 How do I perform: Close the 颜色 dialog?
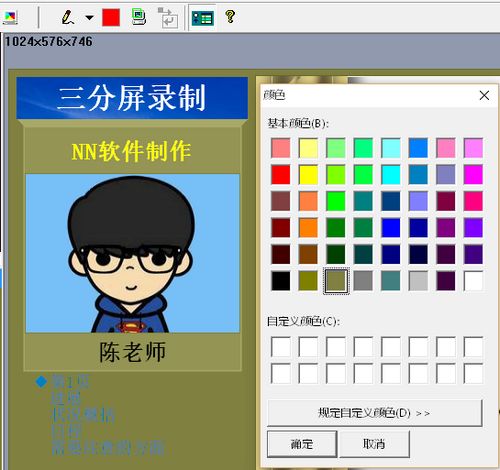pyautogui.click(x=484, y=95)
